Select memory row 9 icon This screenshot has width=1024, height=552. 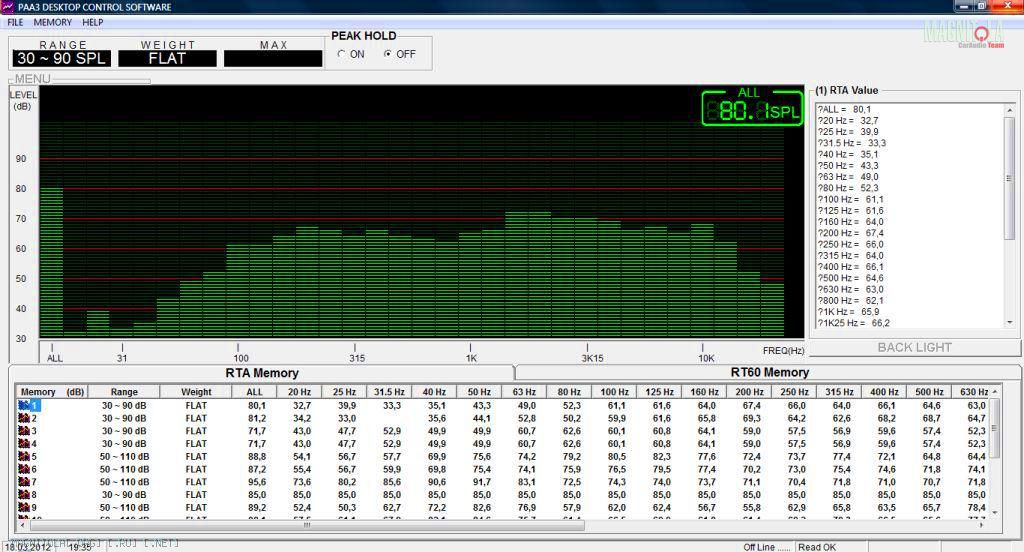pyautogui.click(x=24, y=508)
